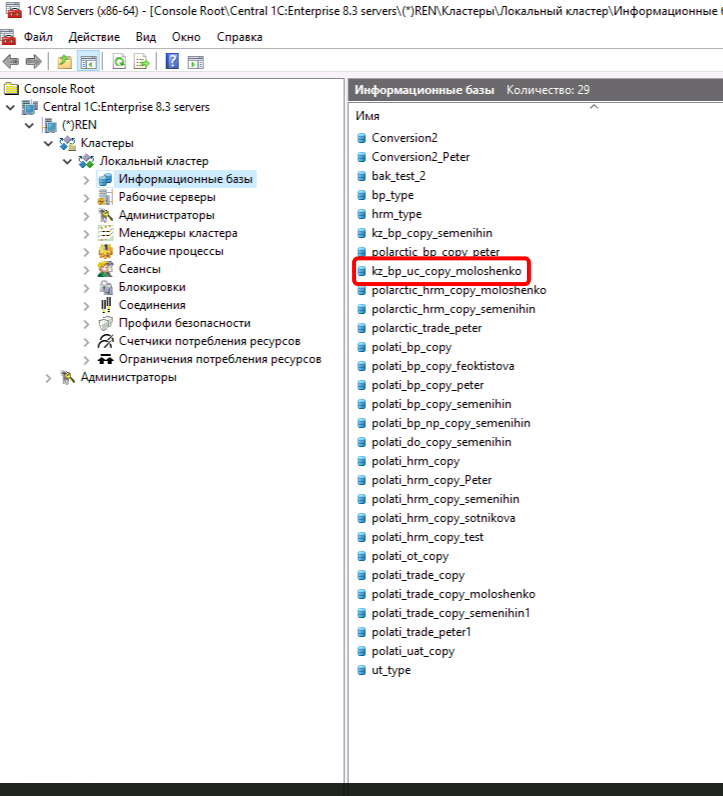Open the Действие menu
This screenshot has width=723, height=796.
click(94, 37)
